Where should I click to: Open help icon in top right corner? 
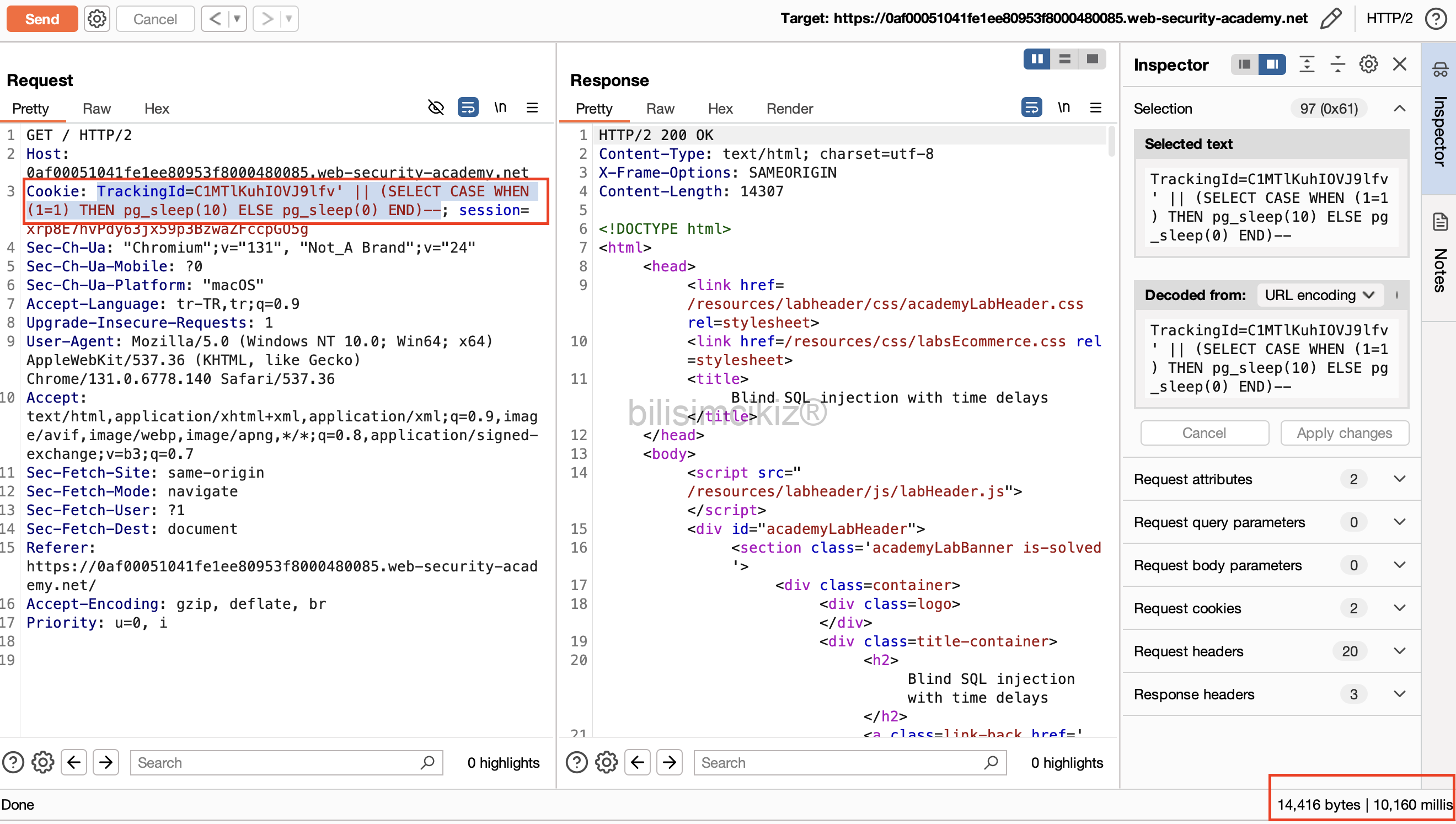click(1436, 19)
